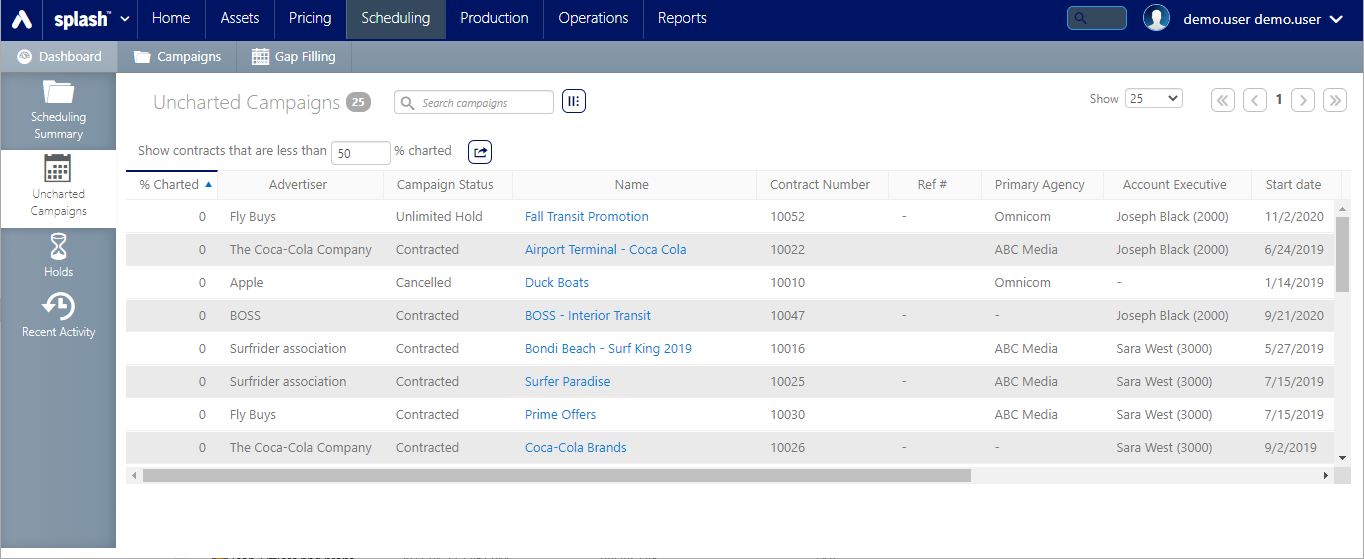Open the Duck Boats campaign link
1364x559 pixels.
point(556,283)
